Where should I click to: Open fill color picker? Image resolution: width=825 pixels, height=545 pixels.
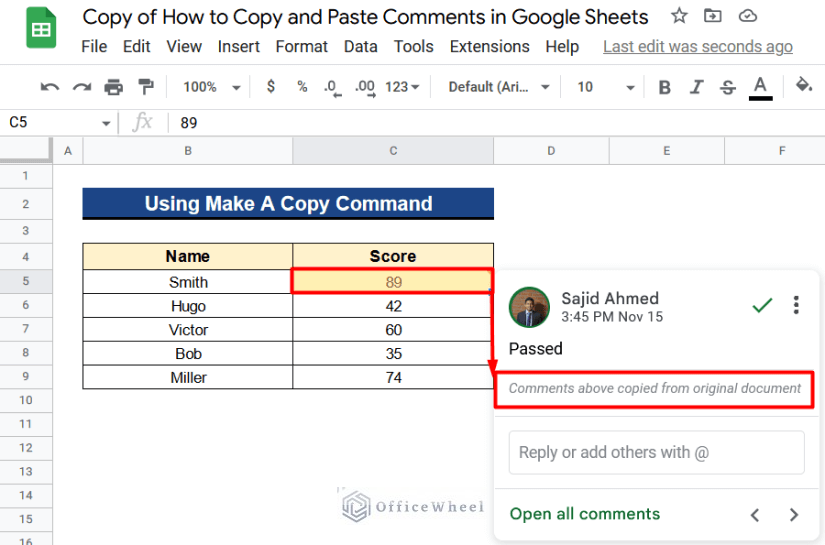pyautogui.click(x=803, y=85)
